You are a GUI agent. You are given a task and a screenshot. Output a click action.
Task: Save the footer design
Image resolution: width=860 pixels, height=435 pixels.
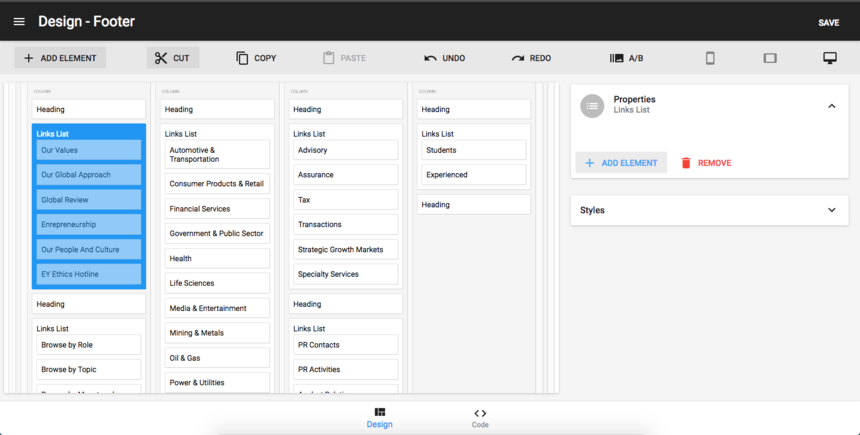828,22
